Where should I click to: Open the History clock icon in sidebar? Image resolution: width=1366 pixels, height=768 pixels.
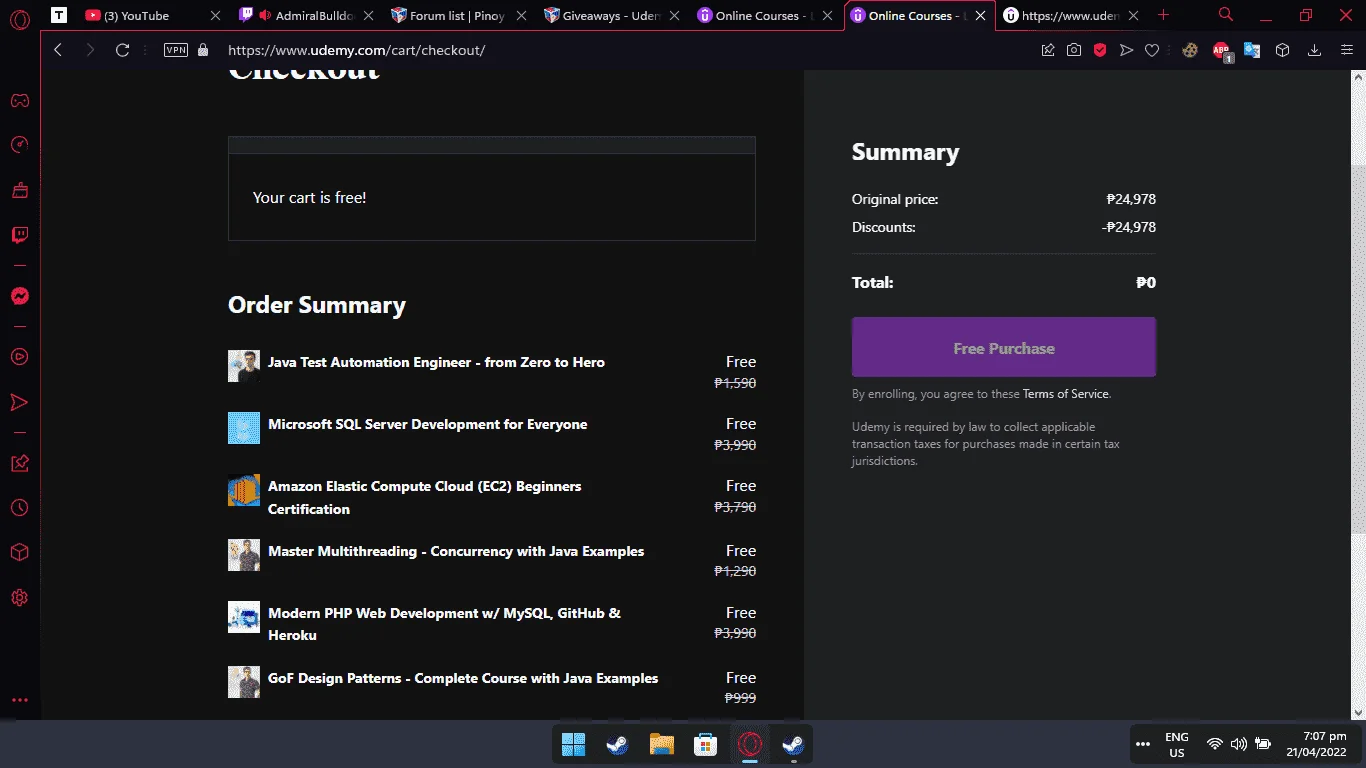[x=19, y=508]
